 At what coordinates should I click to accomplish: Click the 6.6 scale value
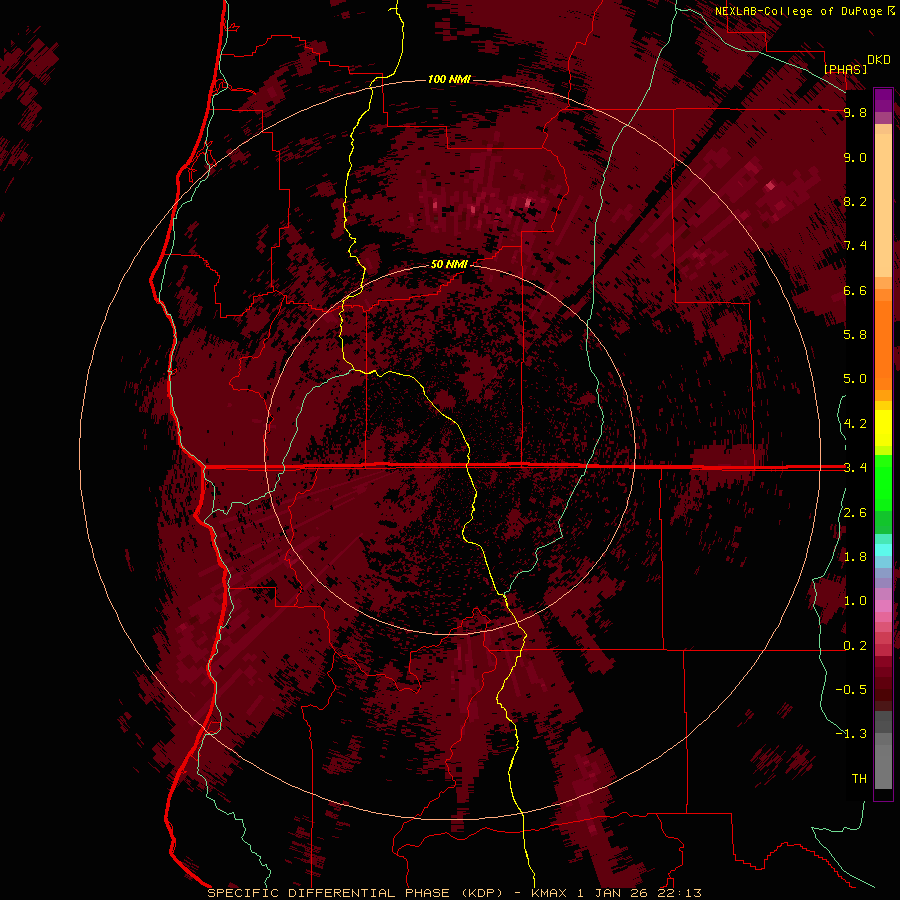[855, 290]
